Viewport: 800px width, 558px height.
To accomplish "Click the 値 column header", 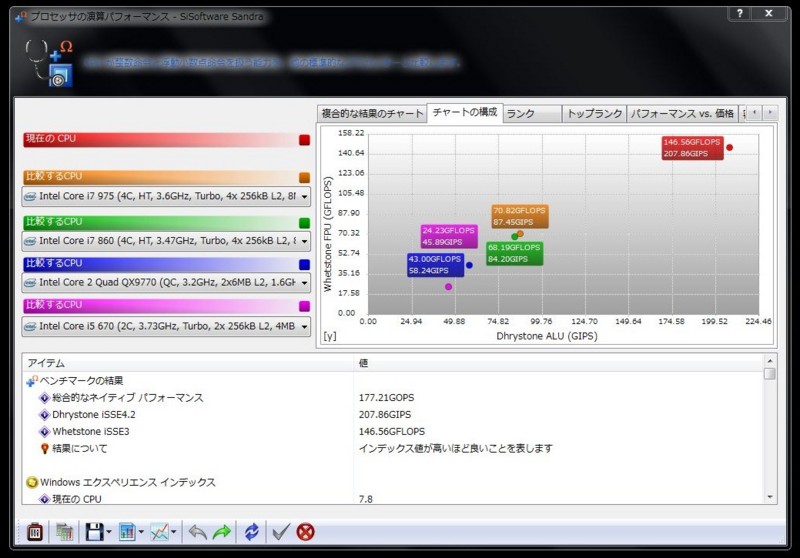I will (x=558, y=363).
